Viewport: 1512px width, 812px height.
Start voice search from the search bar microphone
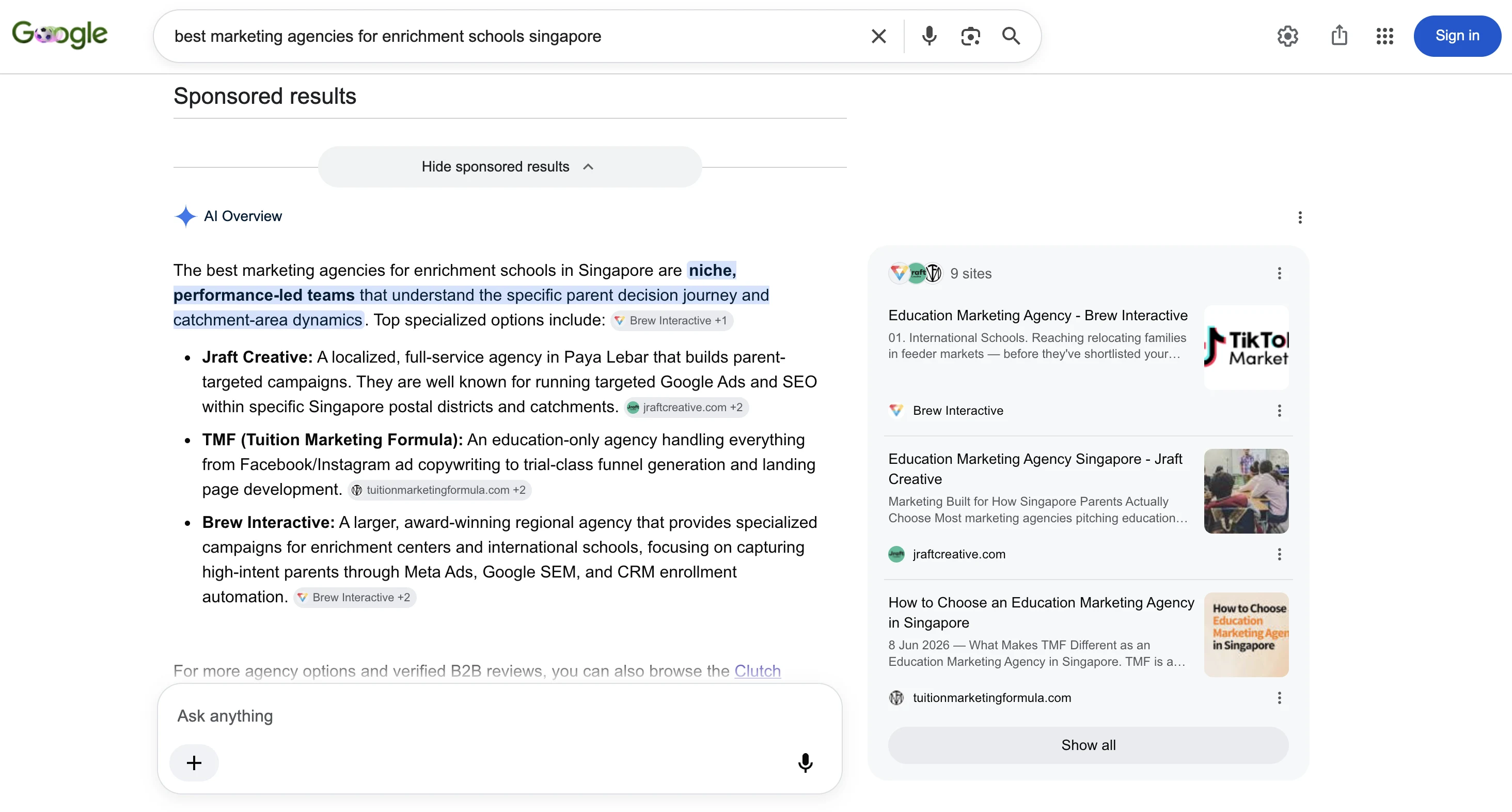tap(929, 36)
